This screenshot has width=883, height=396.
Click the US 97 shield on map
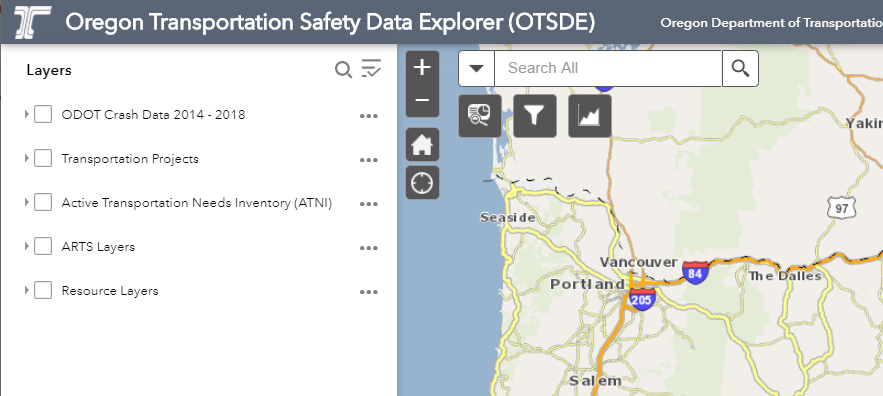click(x=841, y=208)
